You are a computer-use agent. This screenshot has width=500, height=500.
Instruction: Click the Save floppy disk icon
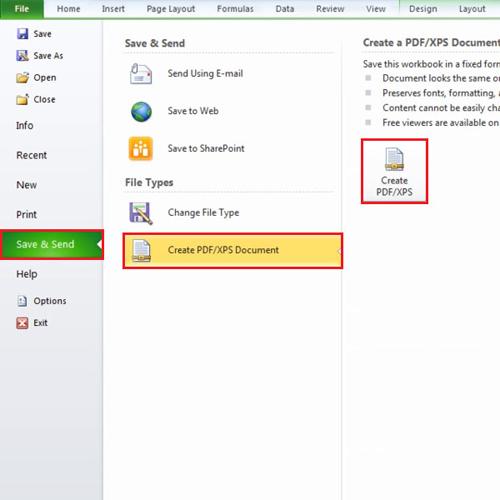coord(22,34)
